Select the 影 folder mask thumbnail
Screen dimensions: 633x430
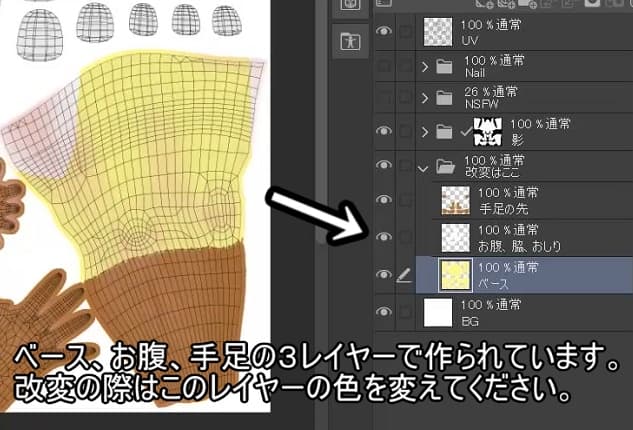point(488,132)
